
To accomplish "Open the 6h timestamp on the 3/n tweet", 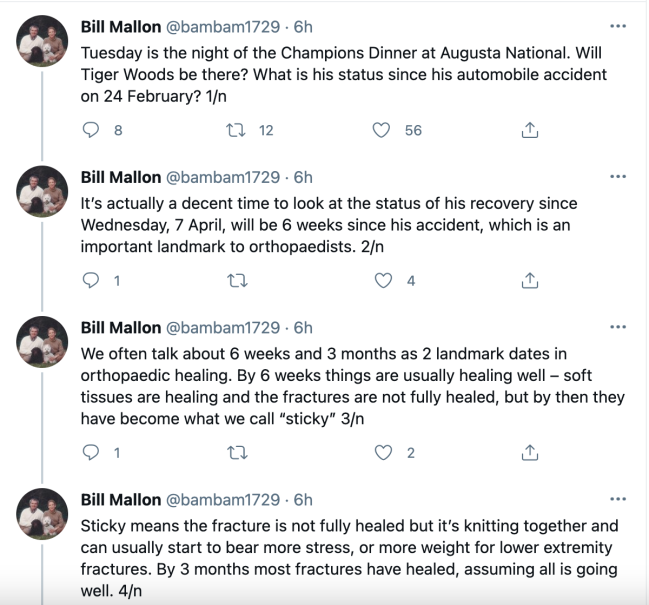I will (303, 328).
